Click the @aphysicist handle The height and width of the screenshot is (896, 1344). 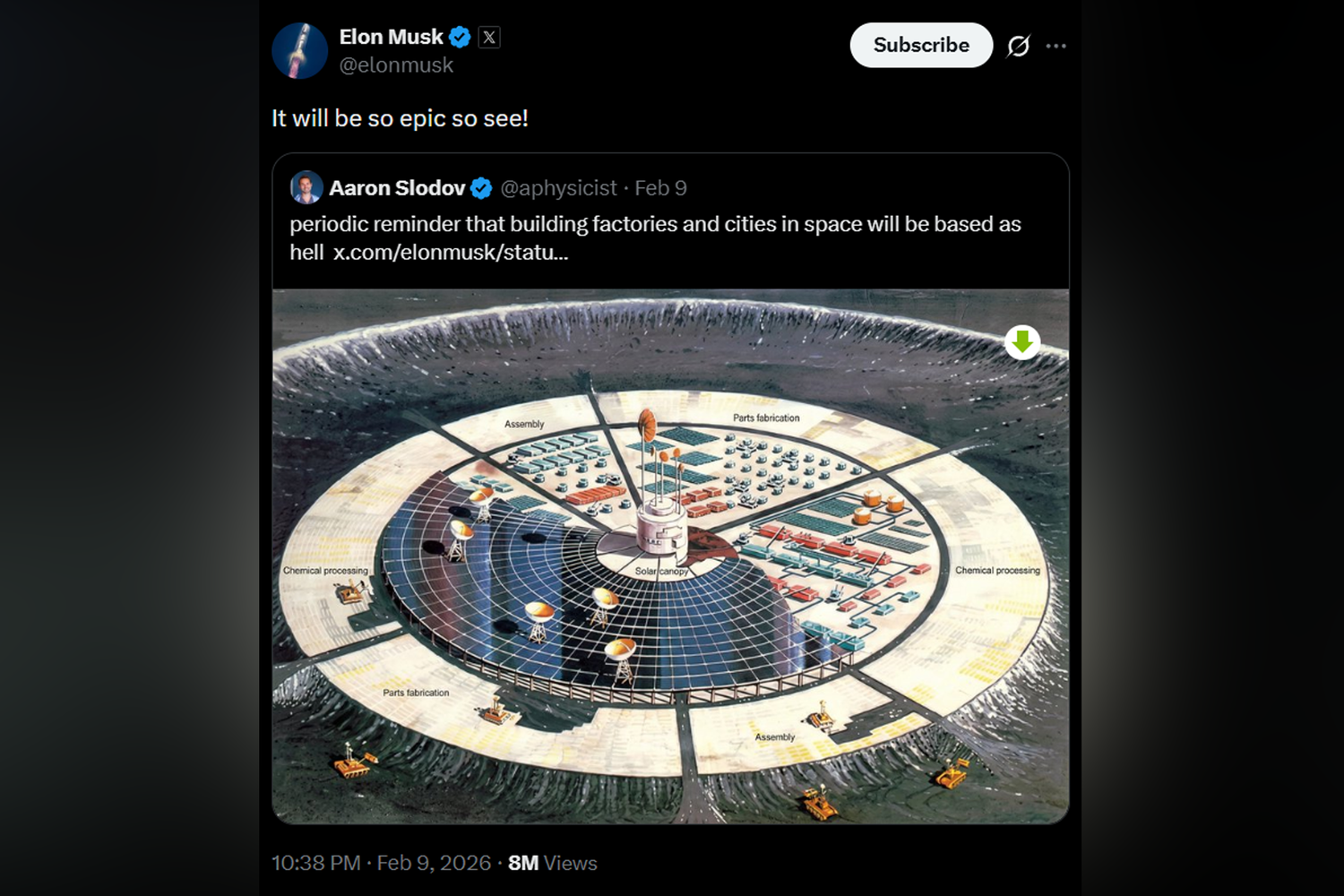click(558, 188)
